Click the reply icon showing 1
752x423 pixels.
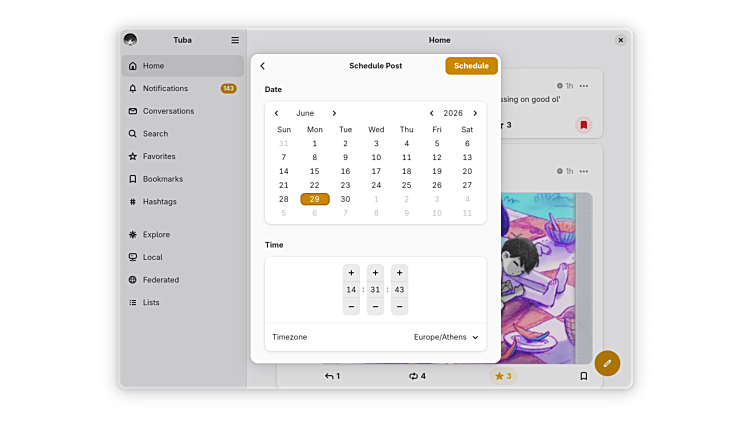pyautogui.click(x=332, y=376)
